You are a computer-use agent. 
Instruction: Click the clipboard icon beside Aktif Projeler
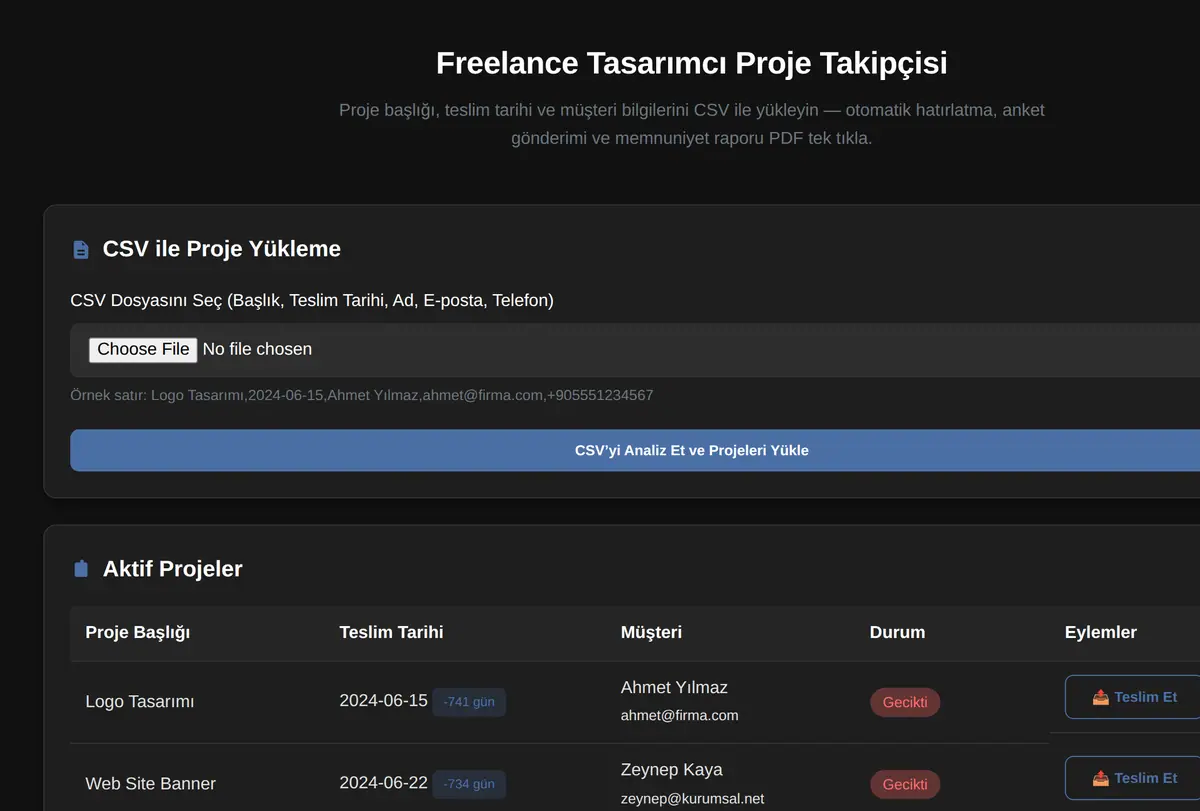81,569
